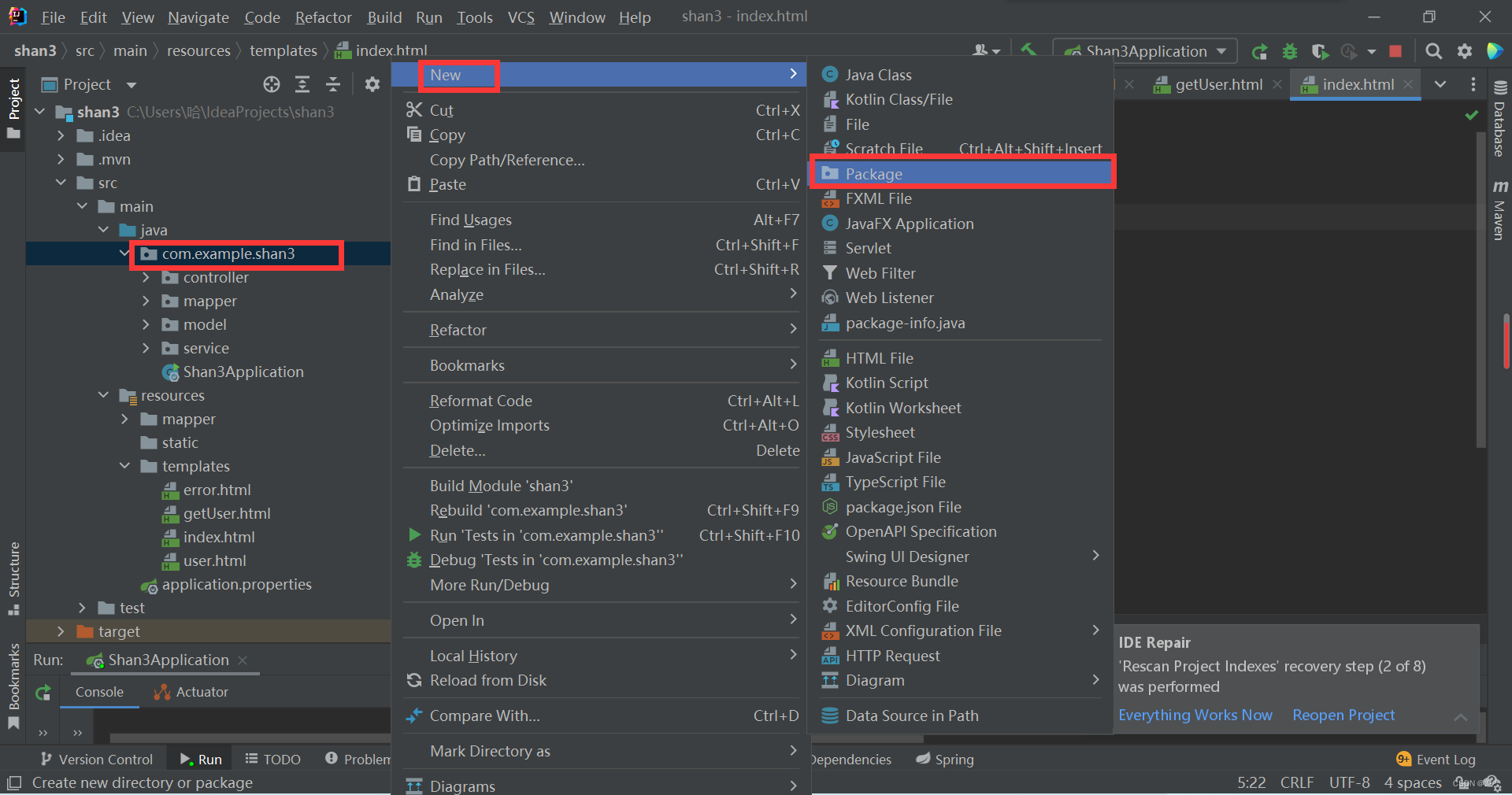The image size is (1512, 795).
Task: Select Shan3Application class in project tree
Action: click(x=233, y=372)
